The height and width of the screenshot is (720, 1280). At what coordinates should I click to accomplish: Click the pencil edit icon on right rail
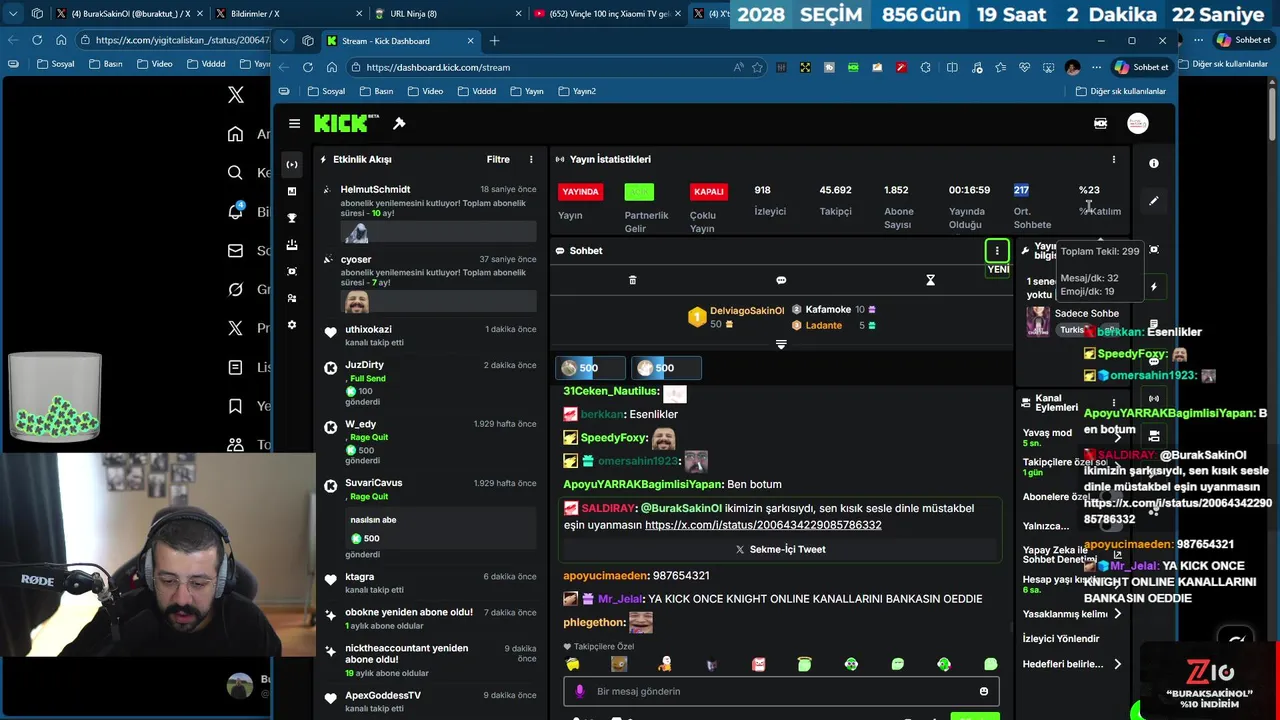(x=1154, y=201)
